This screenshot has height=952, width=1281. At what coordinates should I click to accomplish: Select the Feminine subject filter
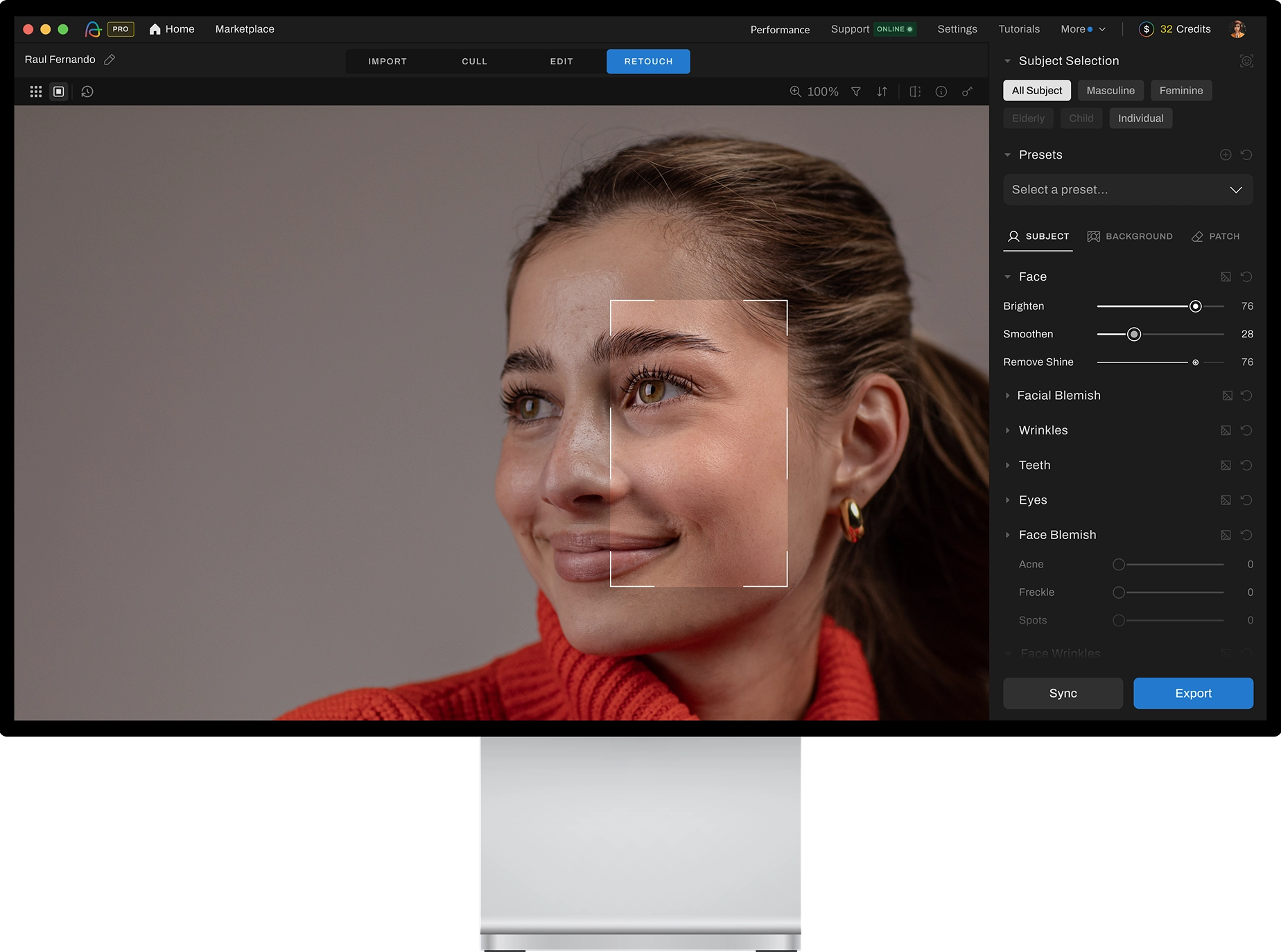pos(1180,91)
